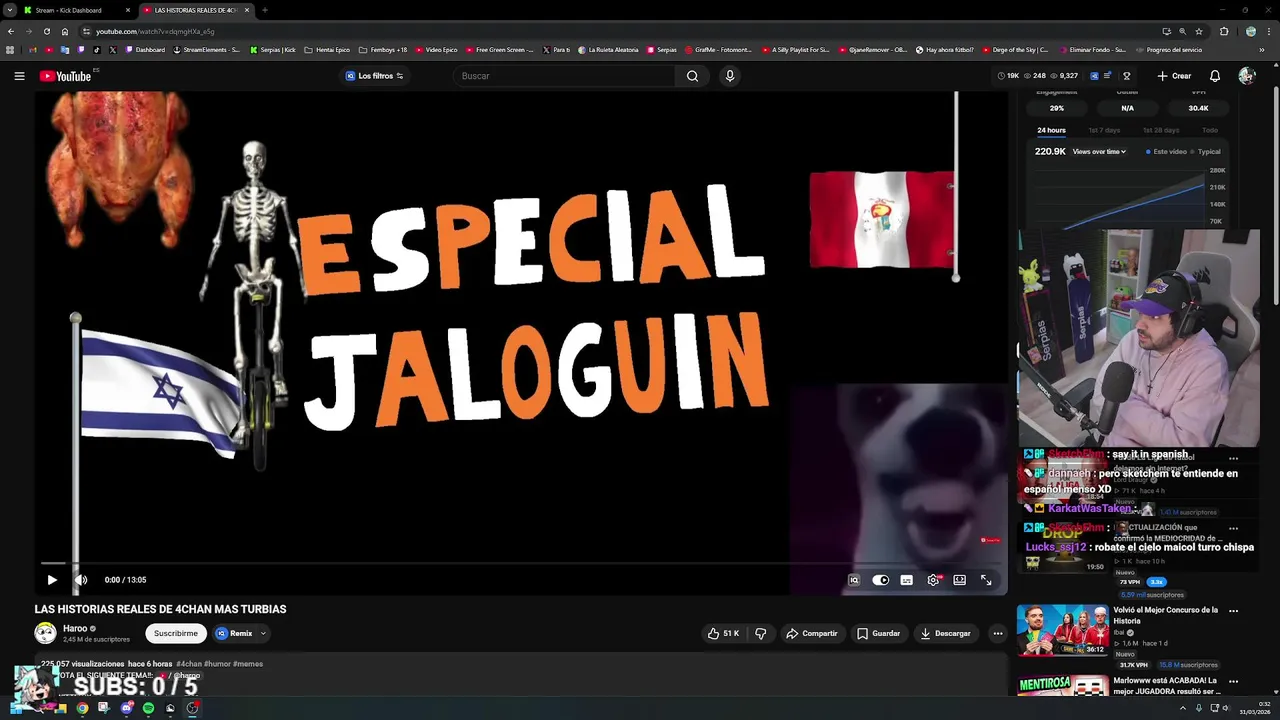Open the Remix button
This screenshot has height=720, width=1280.
click(x=234, y=633)
